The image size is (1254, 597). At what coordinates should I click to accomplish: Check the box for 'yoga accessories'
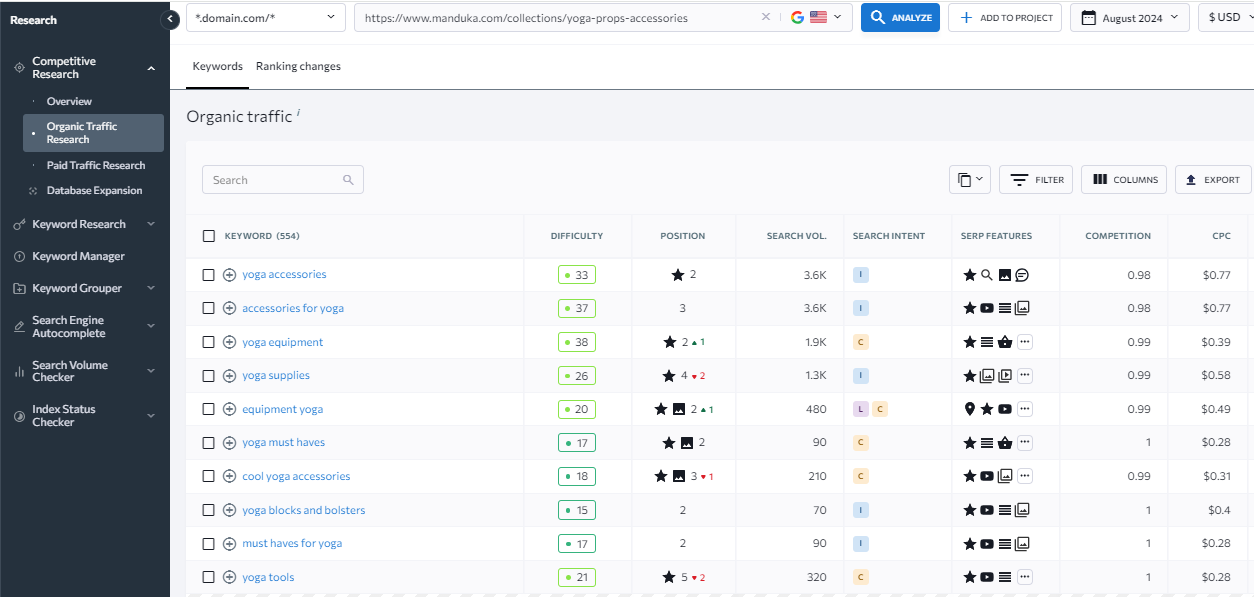point(209,275)
